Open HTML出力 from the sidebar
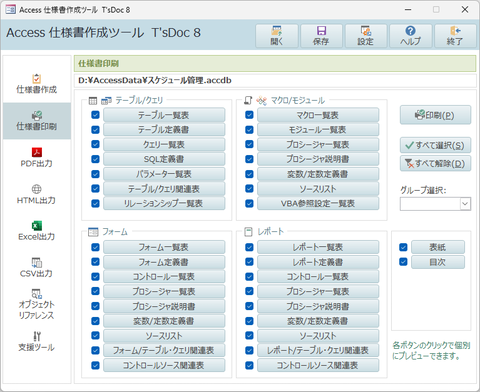The width and height of the screenshot is (480, 392). (37, 195)
